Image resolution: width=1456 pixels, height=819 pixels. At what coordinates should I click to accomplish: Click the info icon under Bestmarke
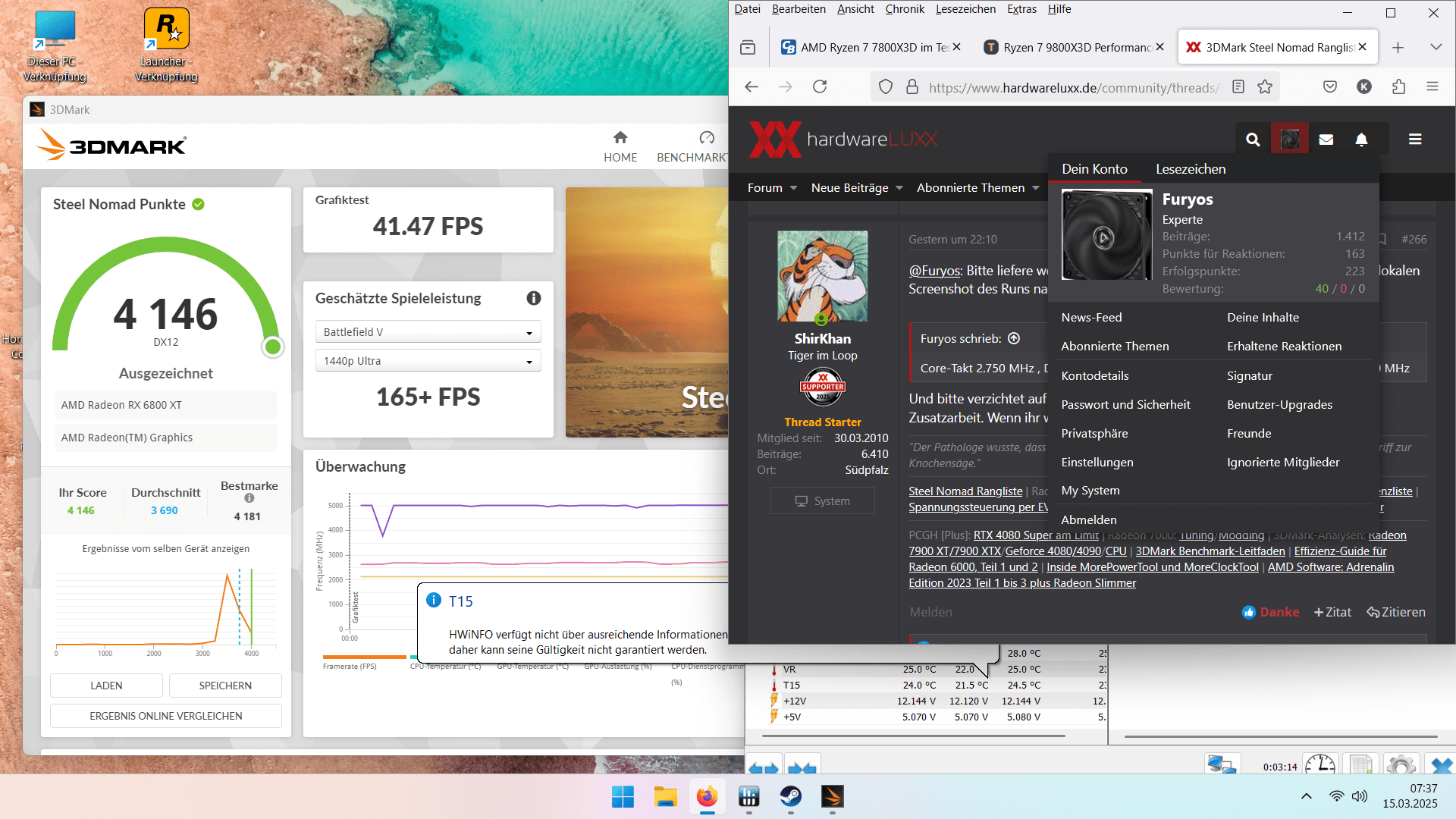[x=249, y=498]
